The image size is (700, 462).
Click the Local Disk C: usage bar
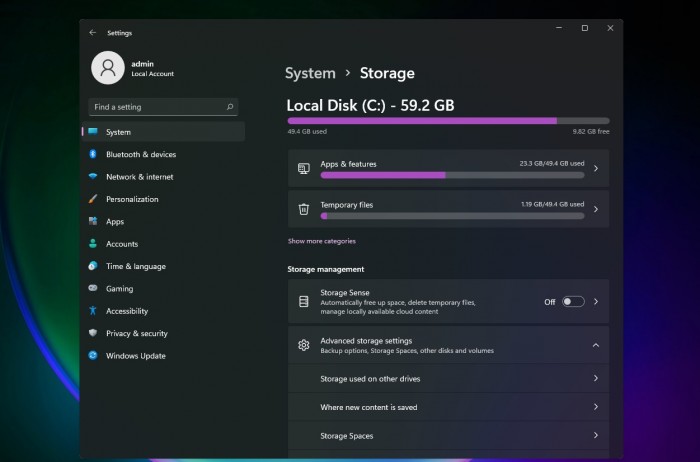(x=448, y=120)
